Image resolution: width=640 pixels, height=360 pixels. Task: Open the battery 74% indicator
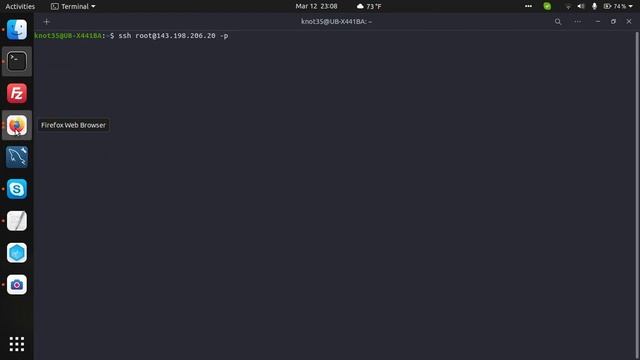tap(615, 6)
